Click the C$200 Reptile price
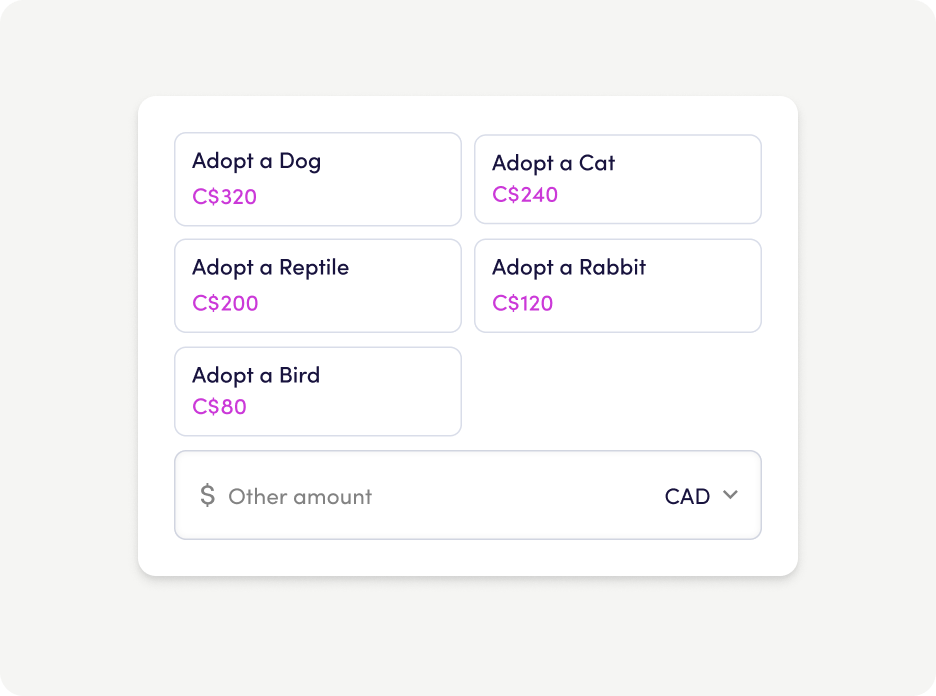936x696 pixels. click(225, 304)
